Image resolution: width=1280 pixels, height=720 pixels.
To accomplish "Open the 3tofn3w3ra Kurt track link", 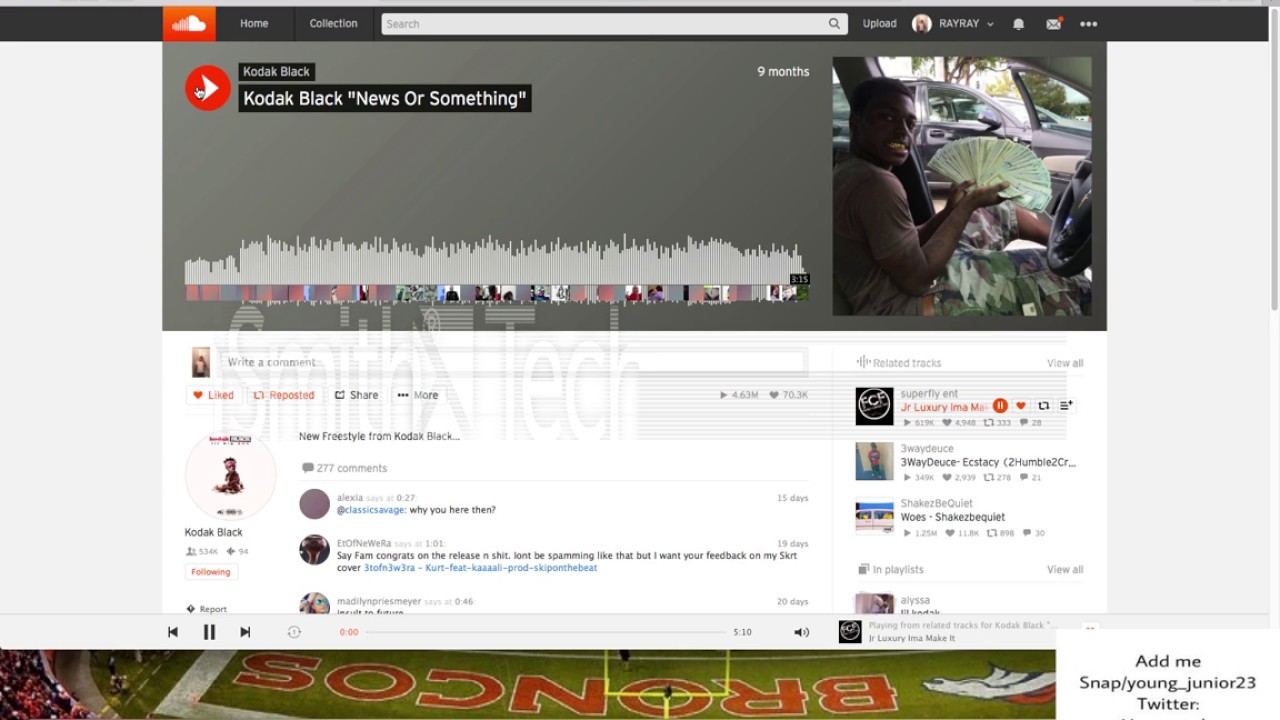I will pyautogui.click(x=480, y=568).
